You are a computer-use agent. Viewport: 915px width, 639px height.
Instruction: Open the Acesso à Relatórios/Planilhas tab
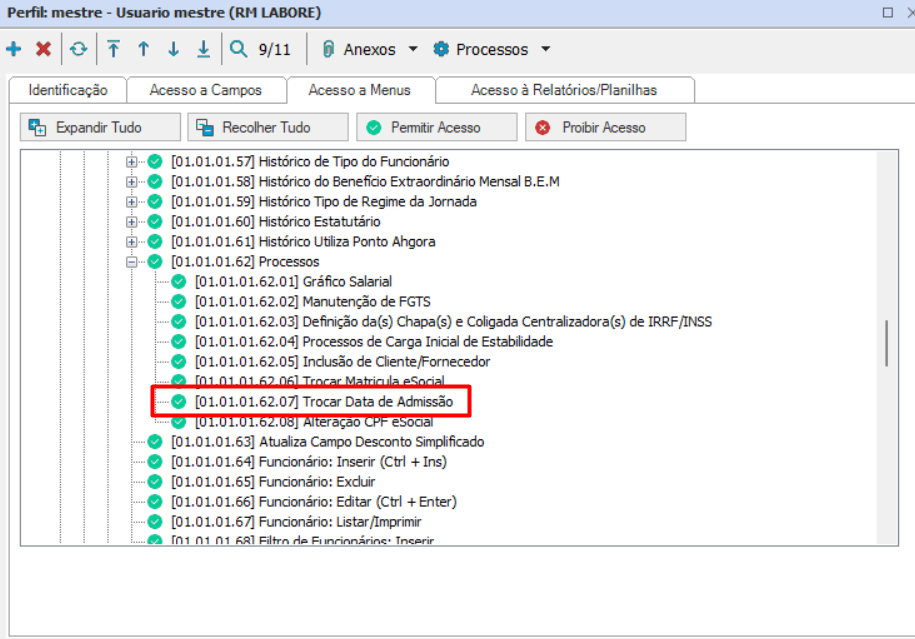click(564, 90)
